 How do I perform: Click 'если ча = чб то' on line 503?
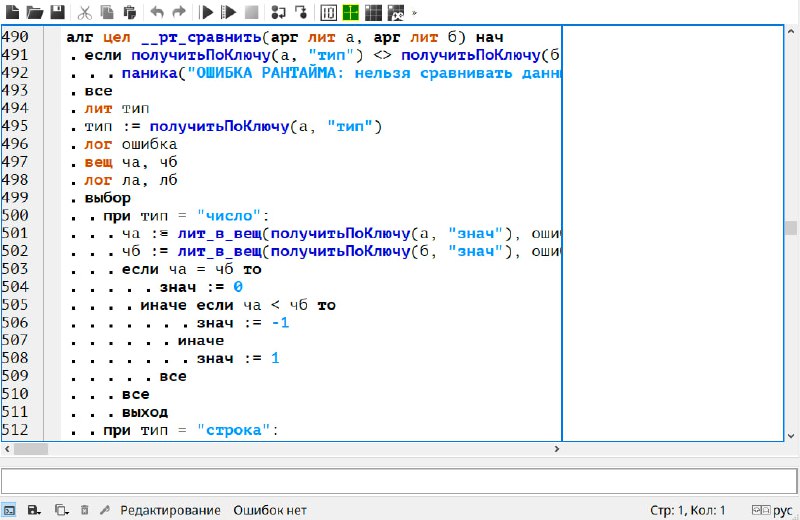coord(191,269)
